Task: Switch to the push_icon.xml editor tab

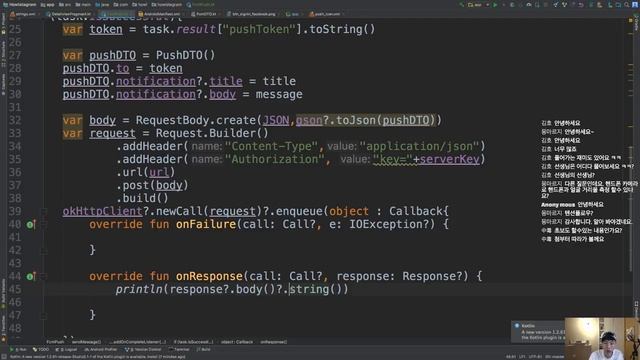Action: (x=325, y=14)
